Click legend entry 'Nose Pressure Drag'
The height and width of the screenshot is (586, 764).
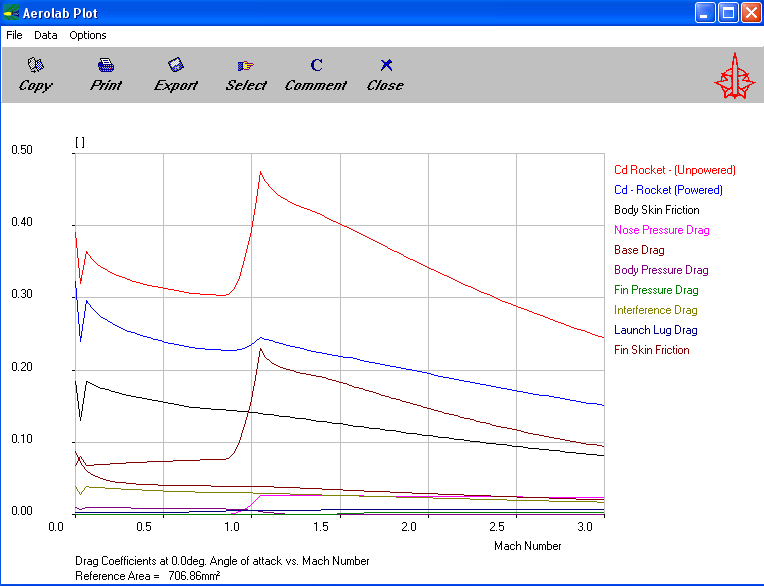pos(662,230)
